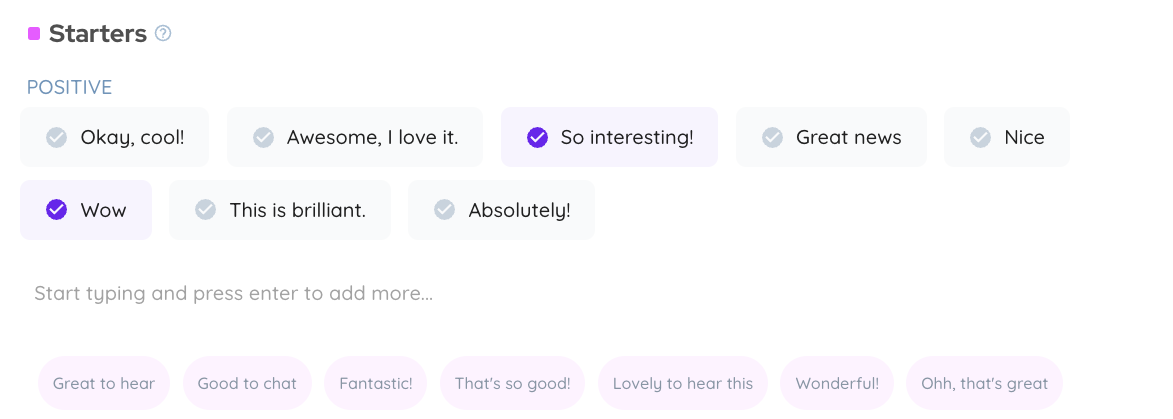This screenshot has width=1173, height=419.
Task: Tick the "Absolutely!" starter checkmark icon
Action: click(x=444, y=210)
